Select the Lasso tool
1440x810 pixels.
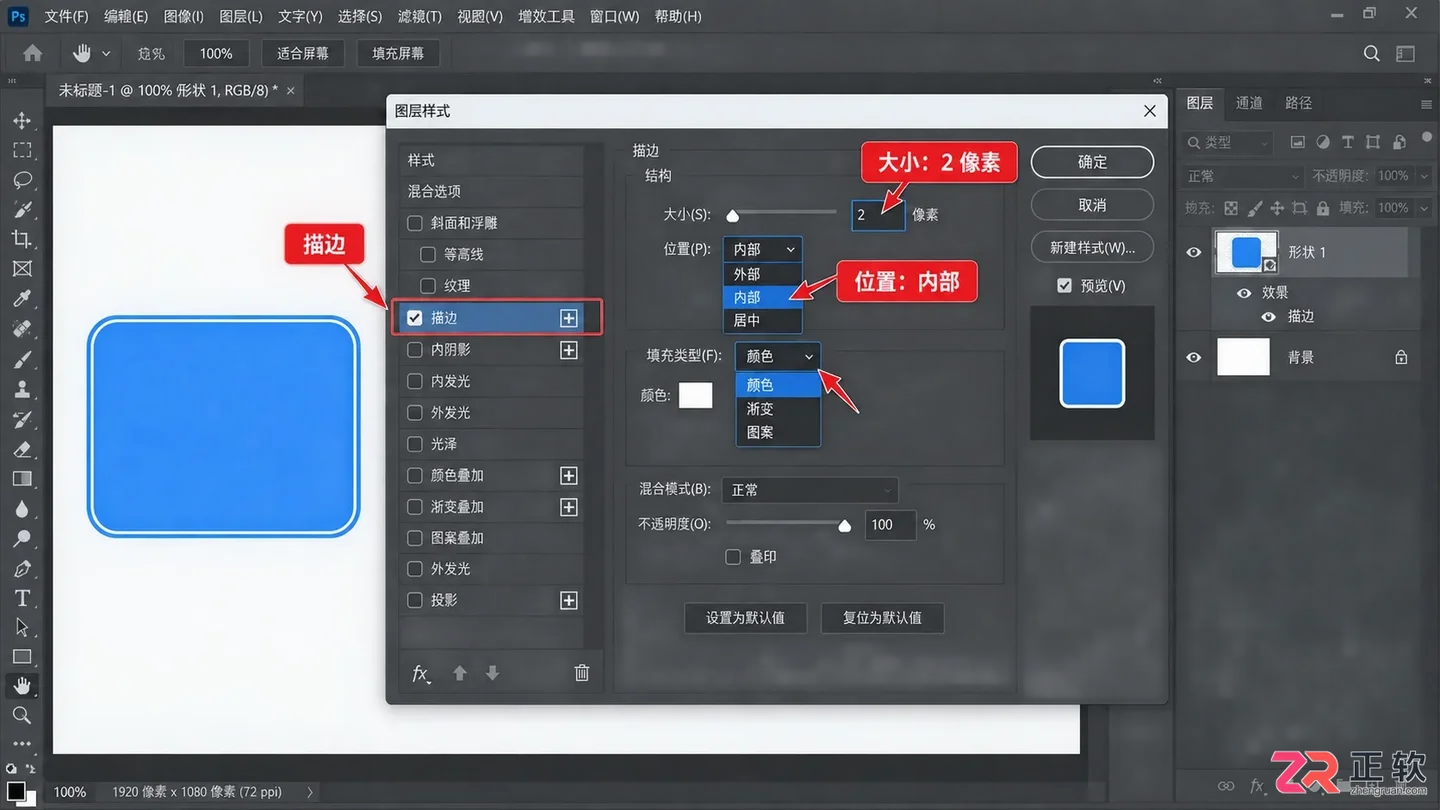[x=22, y=180]
